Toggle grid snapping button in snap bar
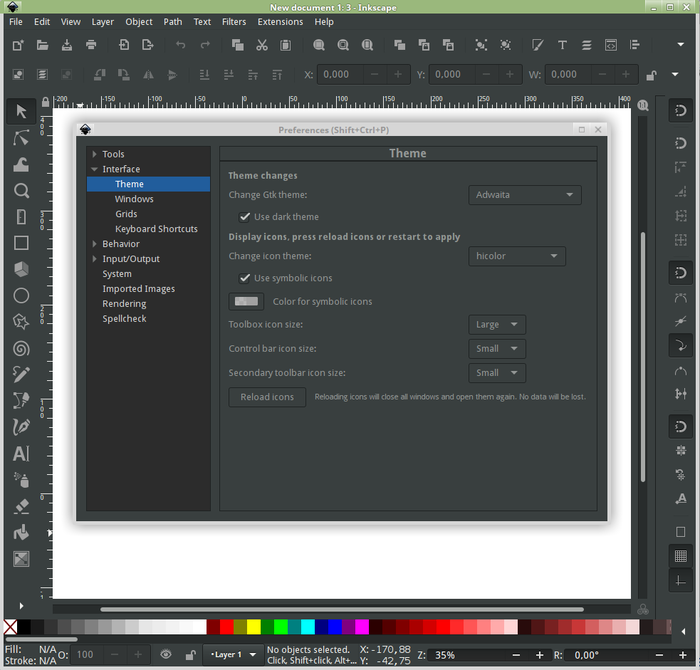 coord(680,556)
